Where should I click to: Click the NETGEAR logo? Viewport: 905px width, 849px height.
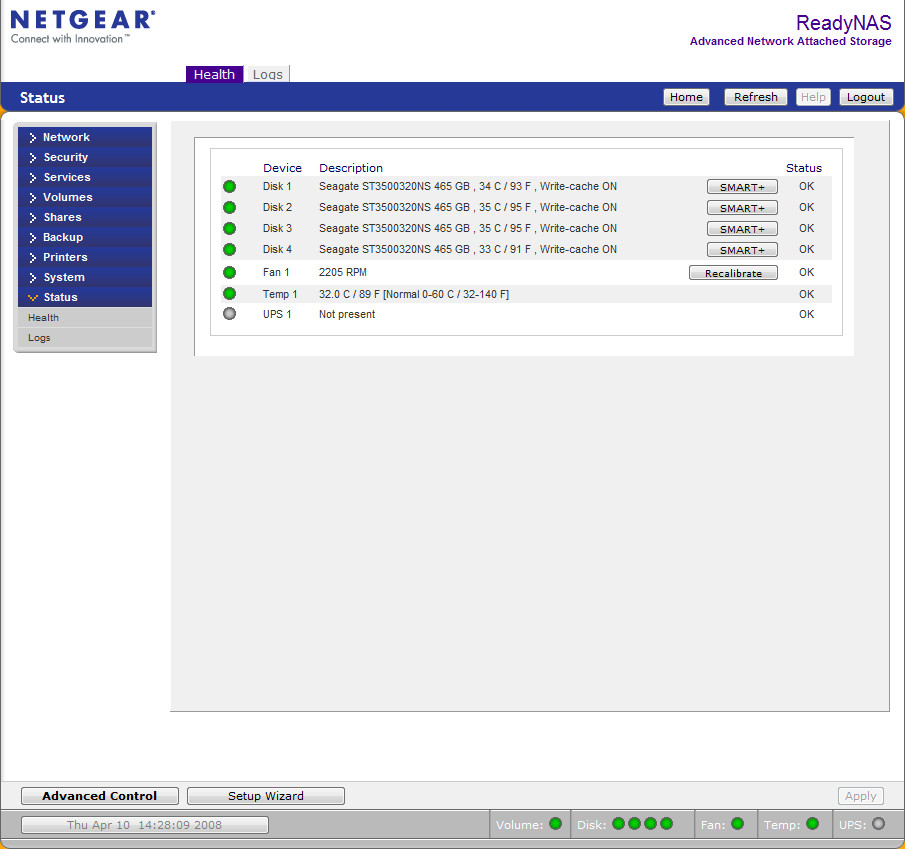point(83,27)
